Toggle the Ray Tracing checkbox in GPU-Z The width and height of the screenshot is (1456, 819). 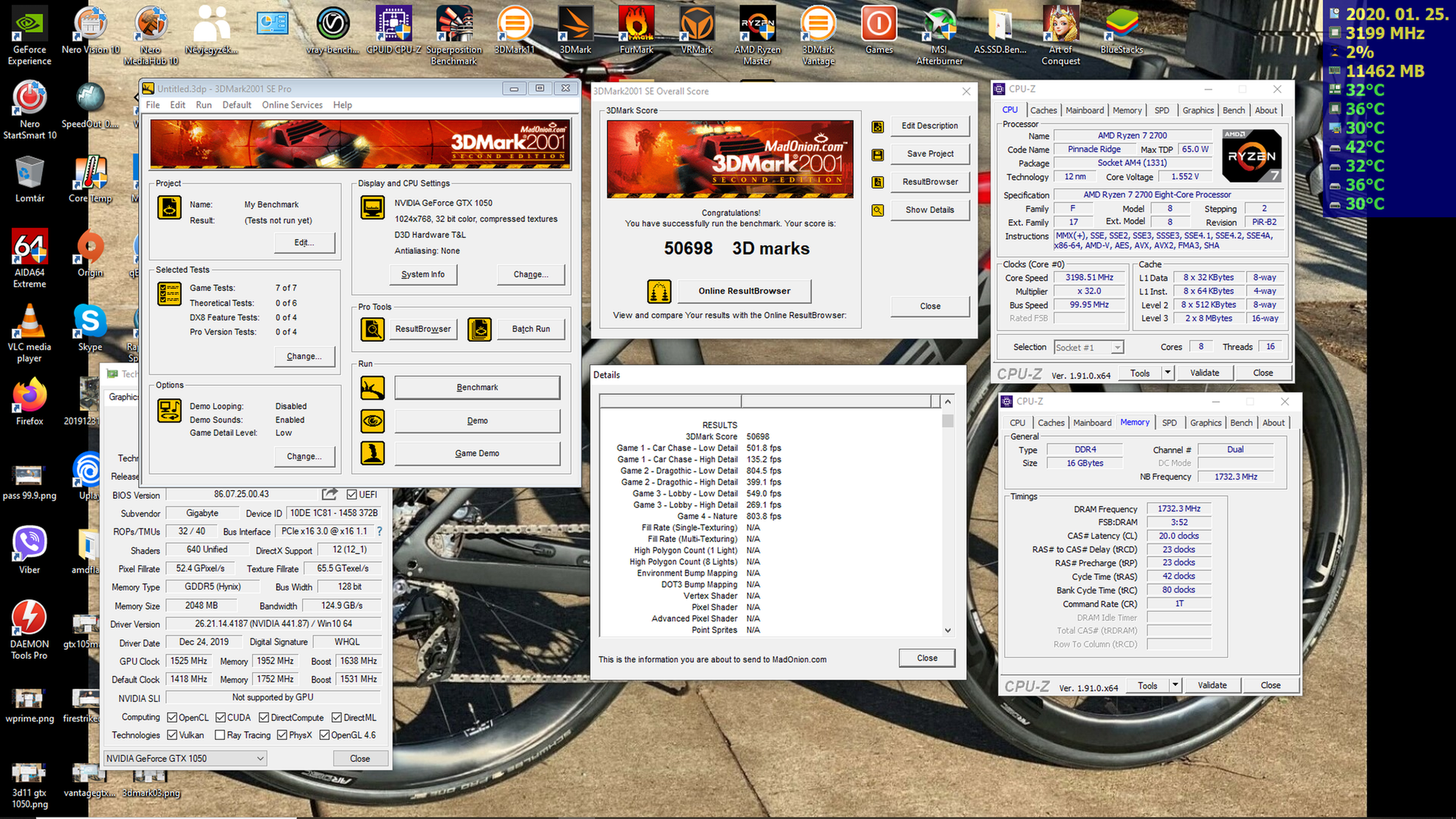(x=220, y=735)
